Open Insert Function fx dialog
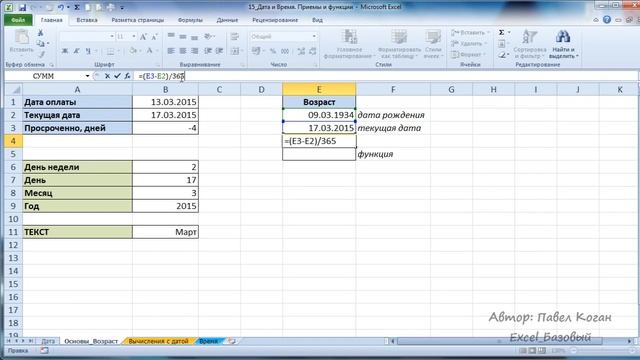This screenshot has width=640, height=360. point(127,76)
